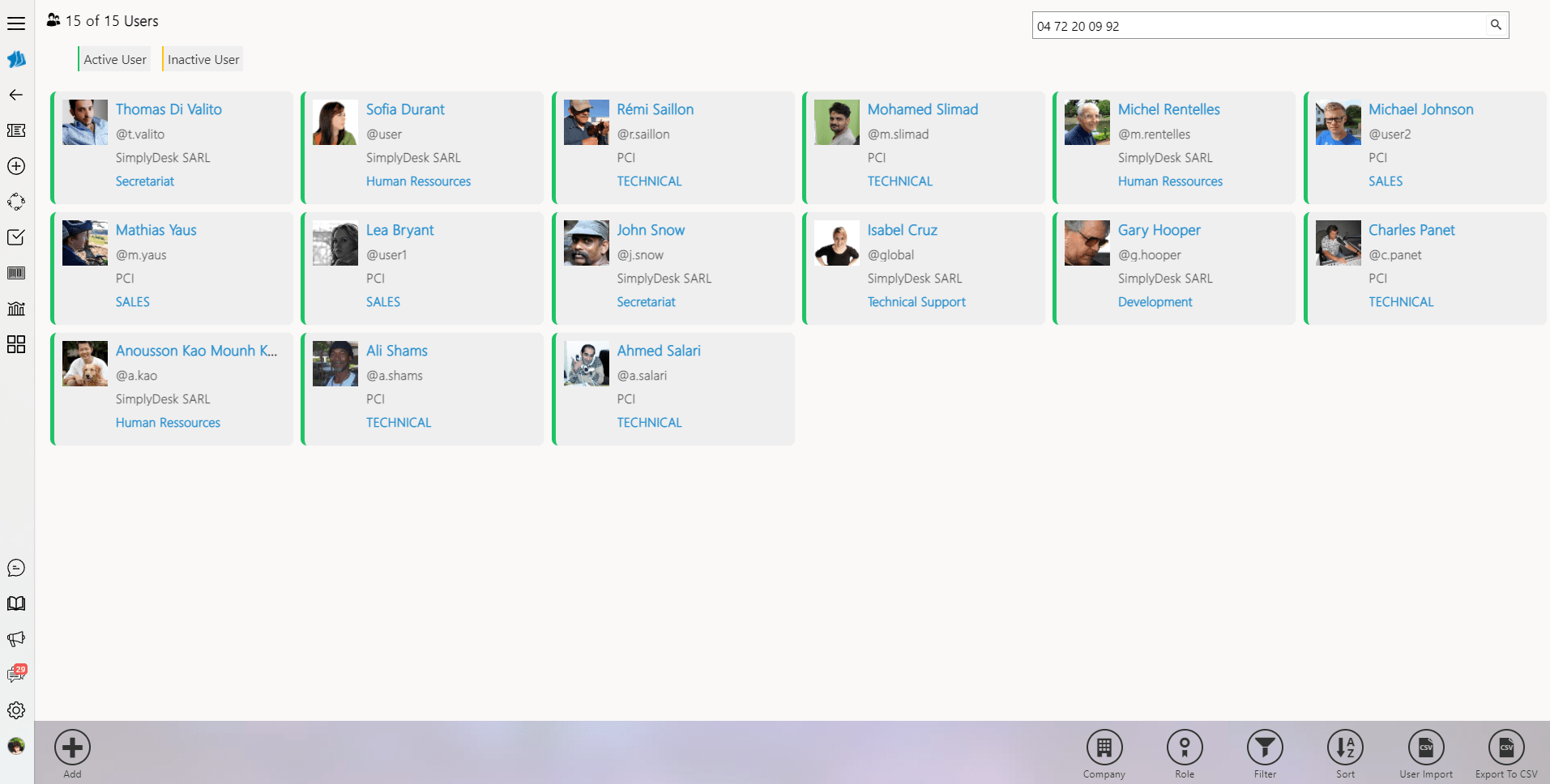The image size is (1550, 784).
Task: Open Mathias Yaus' profile
Action: (156, 230)
